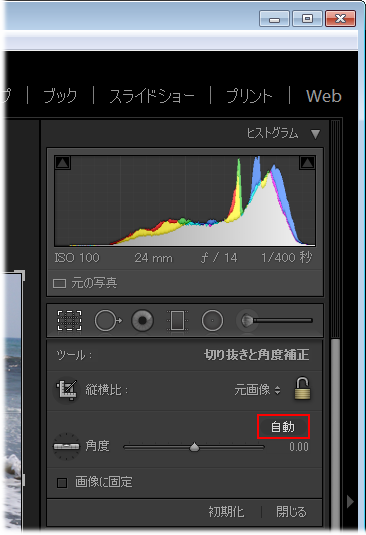Minimize the application window

(274, 18)
